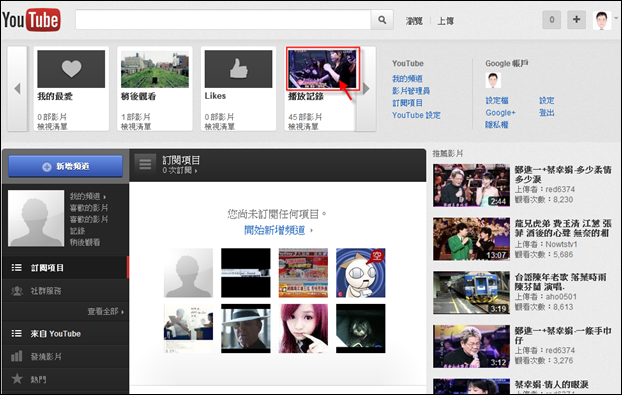Select 訂閱項目 sidebar item
This screenshot has width=622, height=395.
(65, 268)
